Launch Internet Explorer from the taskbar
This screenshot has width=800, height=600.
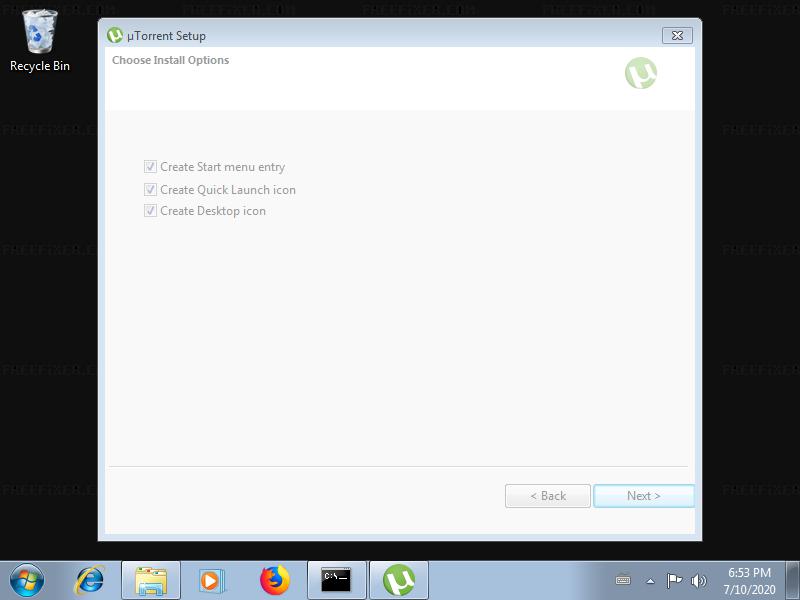click(x=89, y=580)
